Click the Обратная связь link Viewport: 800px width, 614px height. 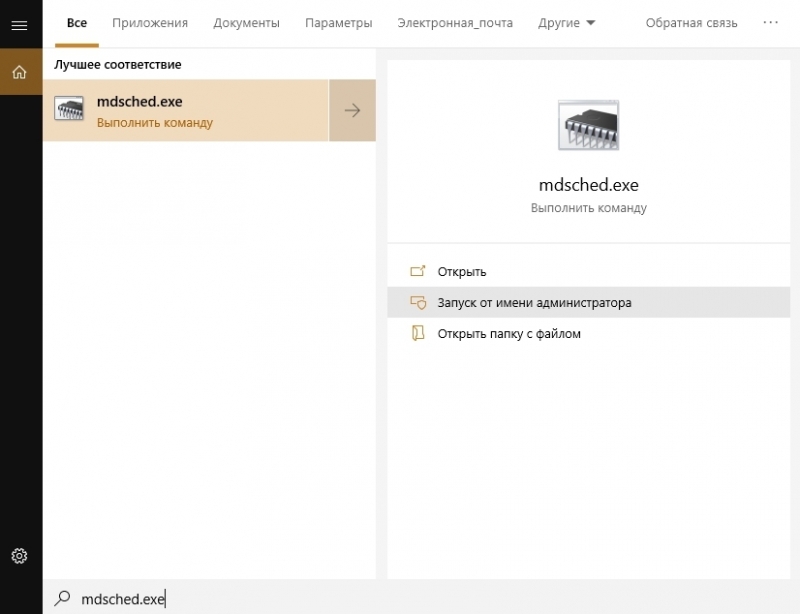point(691,23)
